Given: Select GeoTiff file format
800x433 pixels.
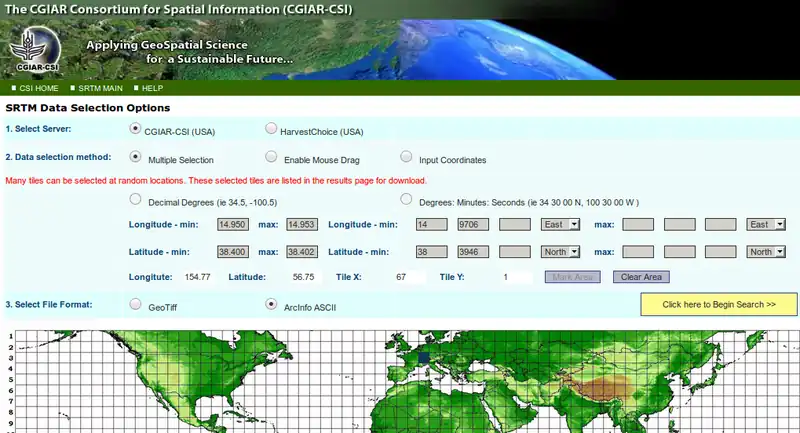Looking at the screenshot, I should 136,304.
